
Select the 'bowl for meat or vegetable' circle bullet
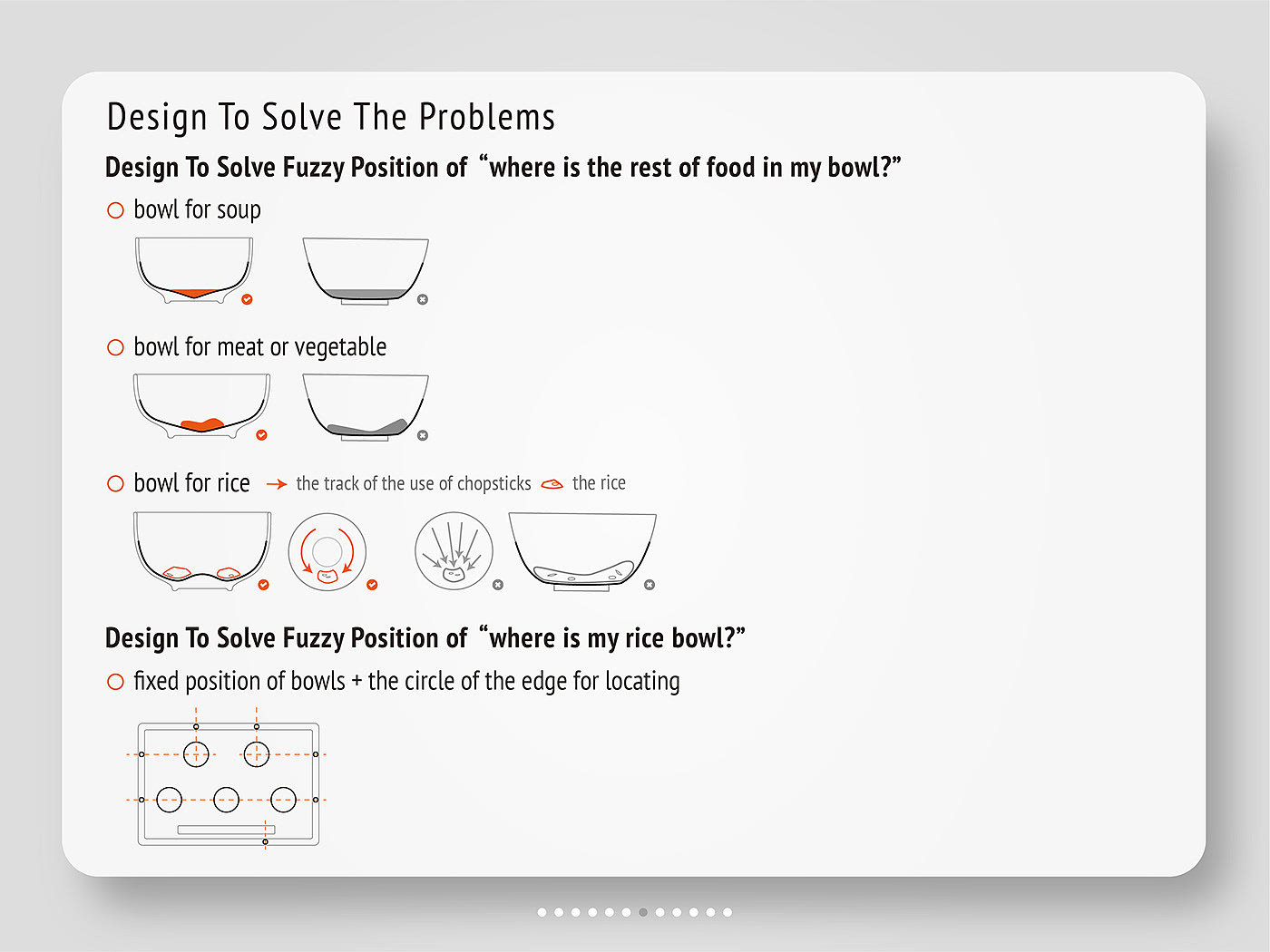[115, 347]
